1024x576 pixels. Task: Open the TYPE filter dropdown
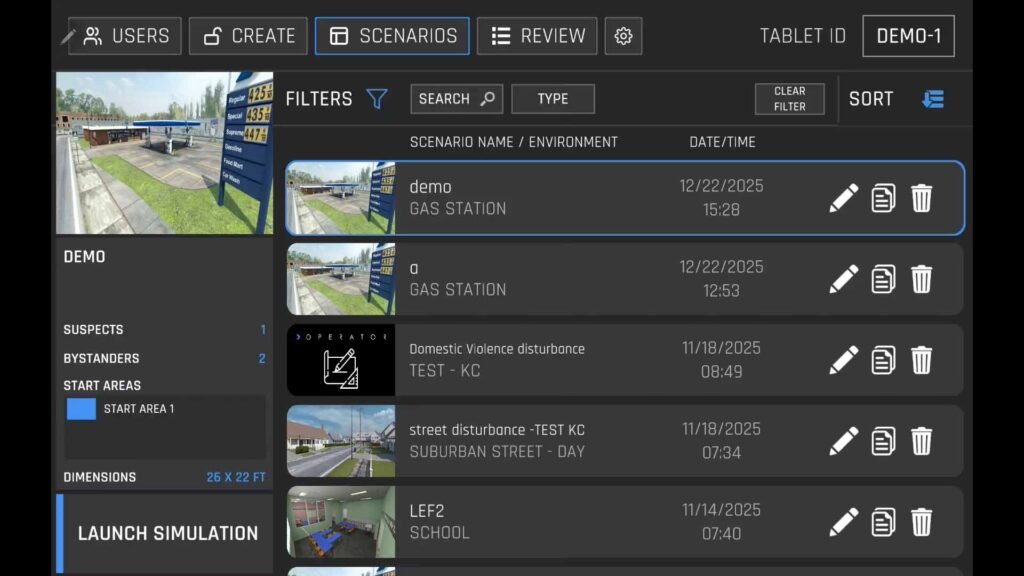click(x=553, y=99)
